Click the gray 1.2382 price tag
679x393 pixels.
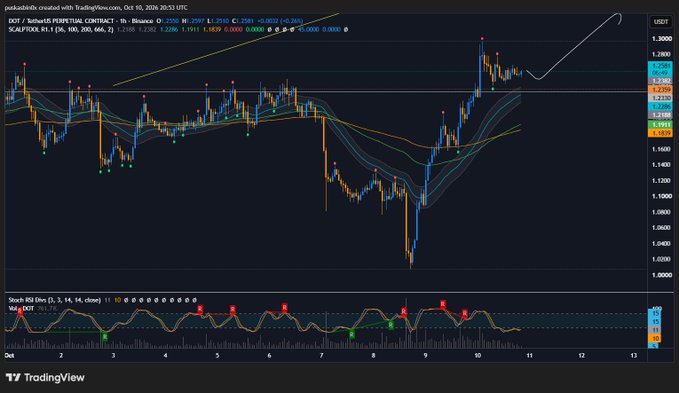point(661,81)
